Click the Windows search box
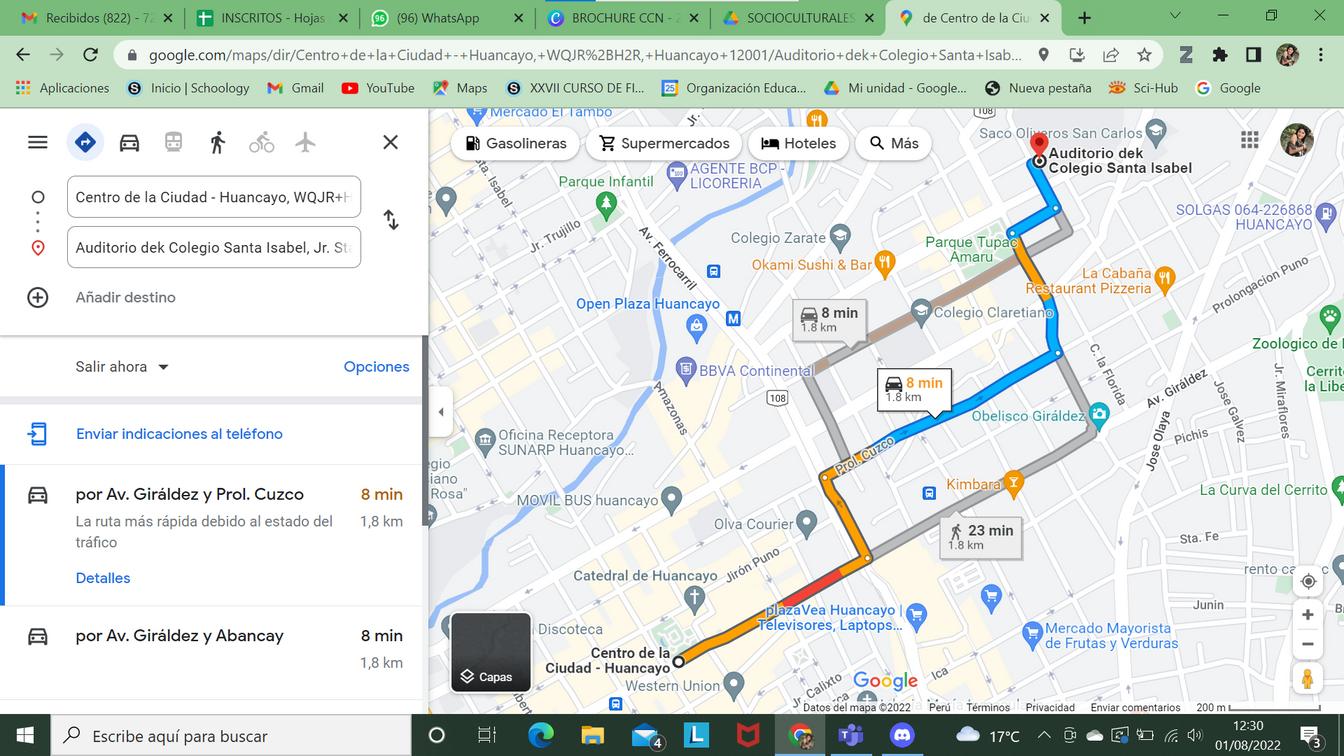Viewport: 1344px width, 756px height. (x=231, y=735)
